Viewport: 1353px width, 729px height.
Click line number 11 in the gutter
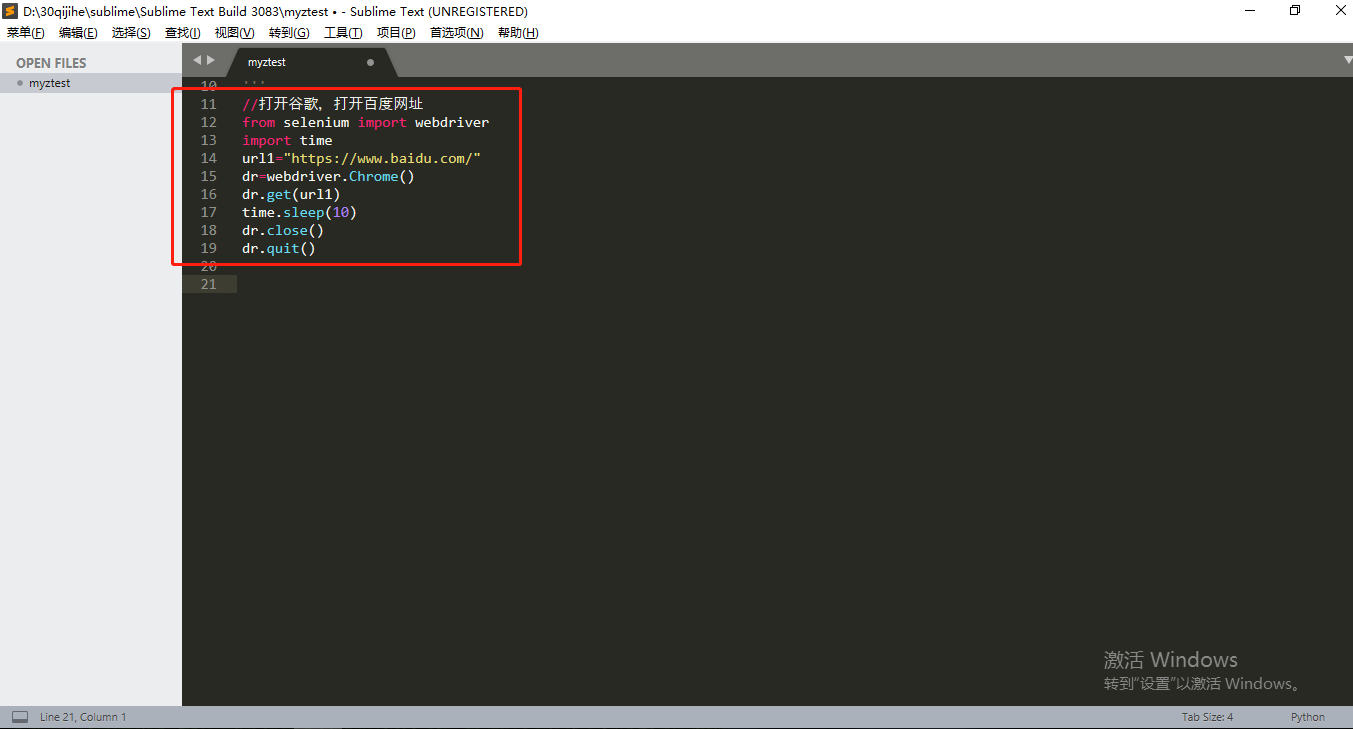[x=208, y=104]
